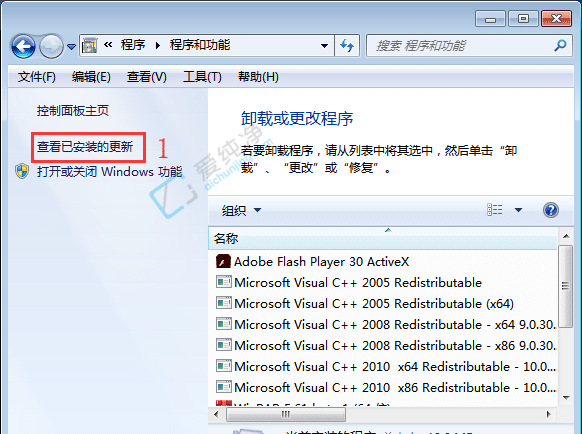
Task: Open the 查看(V) menu
Action: [x=147, y=77]
